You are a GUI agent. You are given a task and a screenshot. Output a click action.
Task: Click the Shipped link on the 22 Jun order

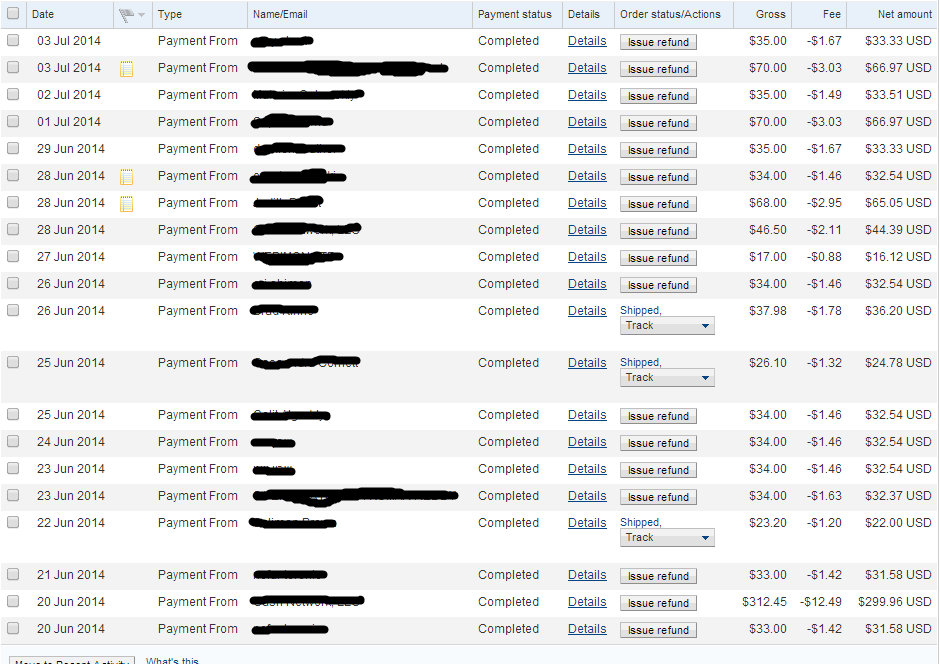click(x=639, y=522)
